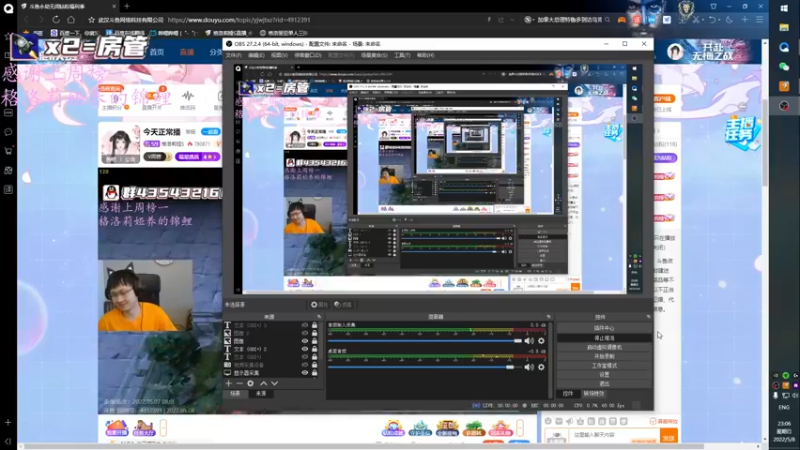Image resolution: width=800 pixels, height=450 pixels.
Task: Click the OBS icon in taskbar
Action: [784, 106]
